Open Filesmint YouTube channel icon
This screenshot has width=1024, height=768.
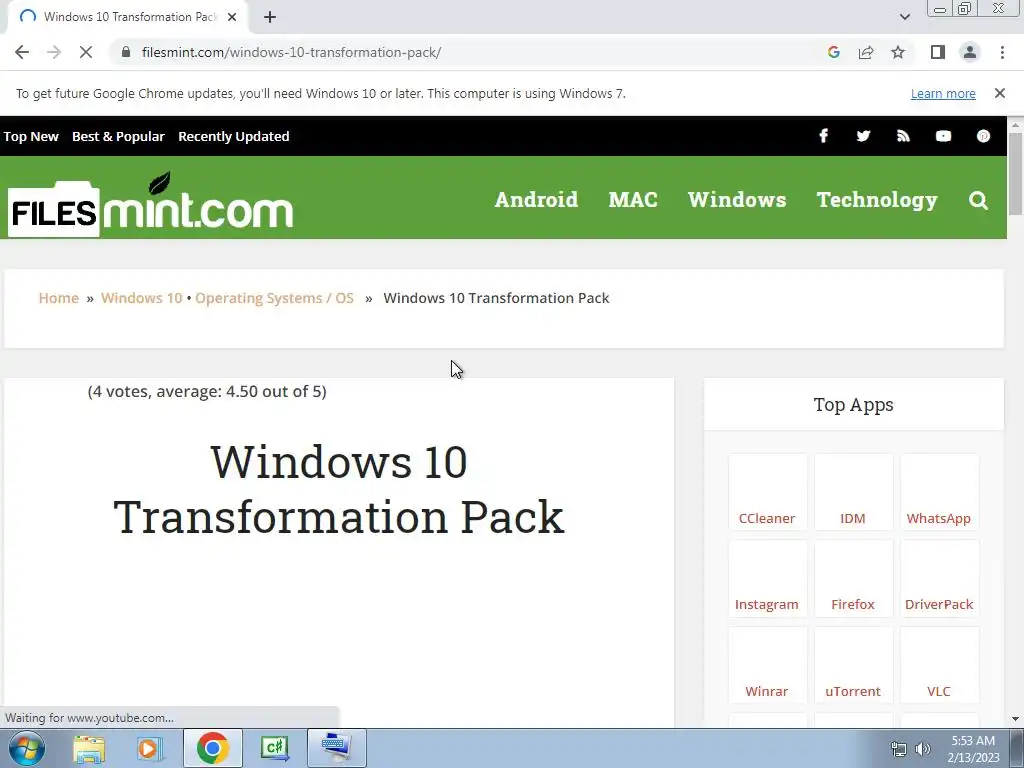coord(943,136)
